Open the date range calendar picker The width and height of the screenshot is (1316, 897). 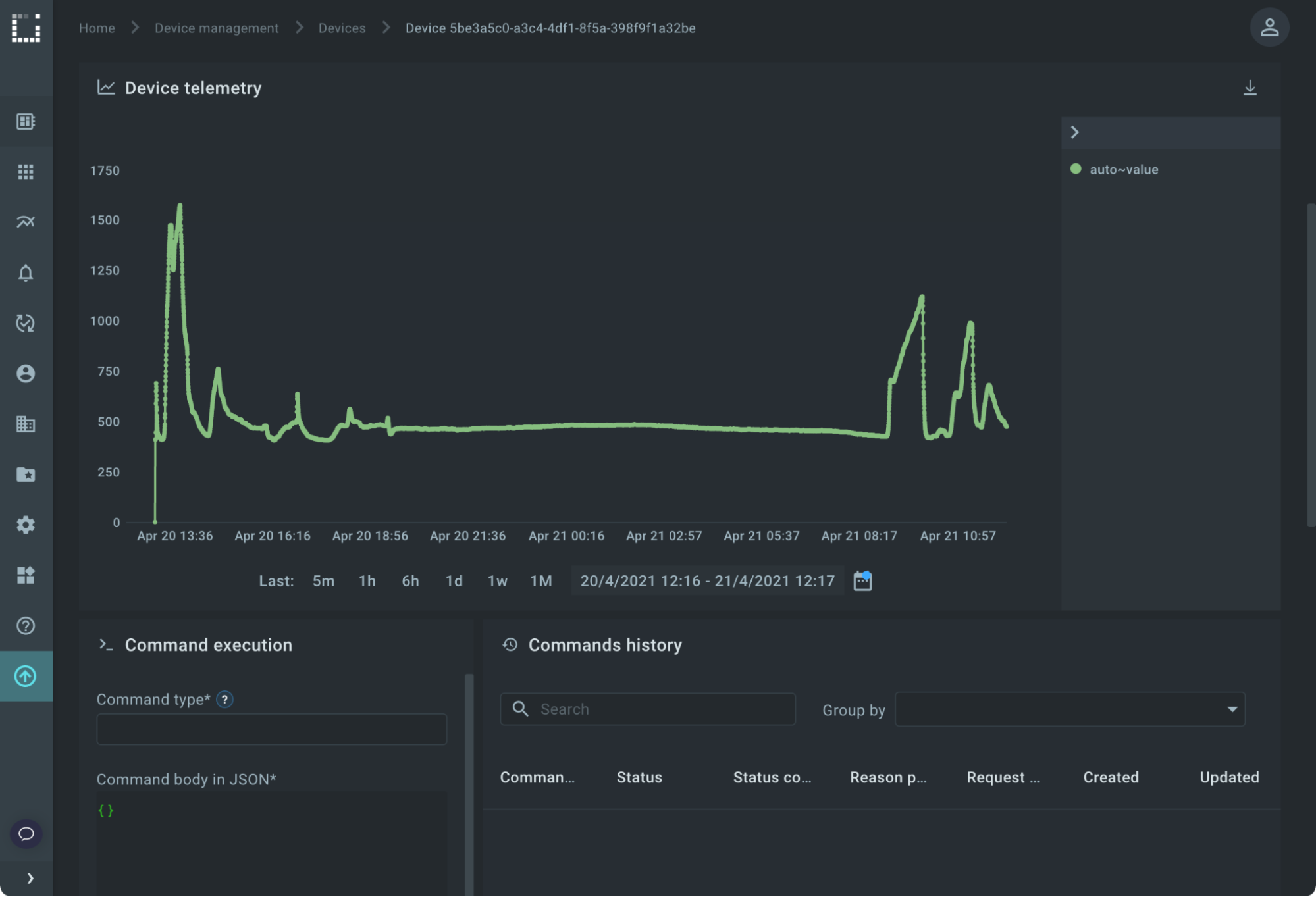[862, 580]
